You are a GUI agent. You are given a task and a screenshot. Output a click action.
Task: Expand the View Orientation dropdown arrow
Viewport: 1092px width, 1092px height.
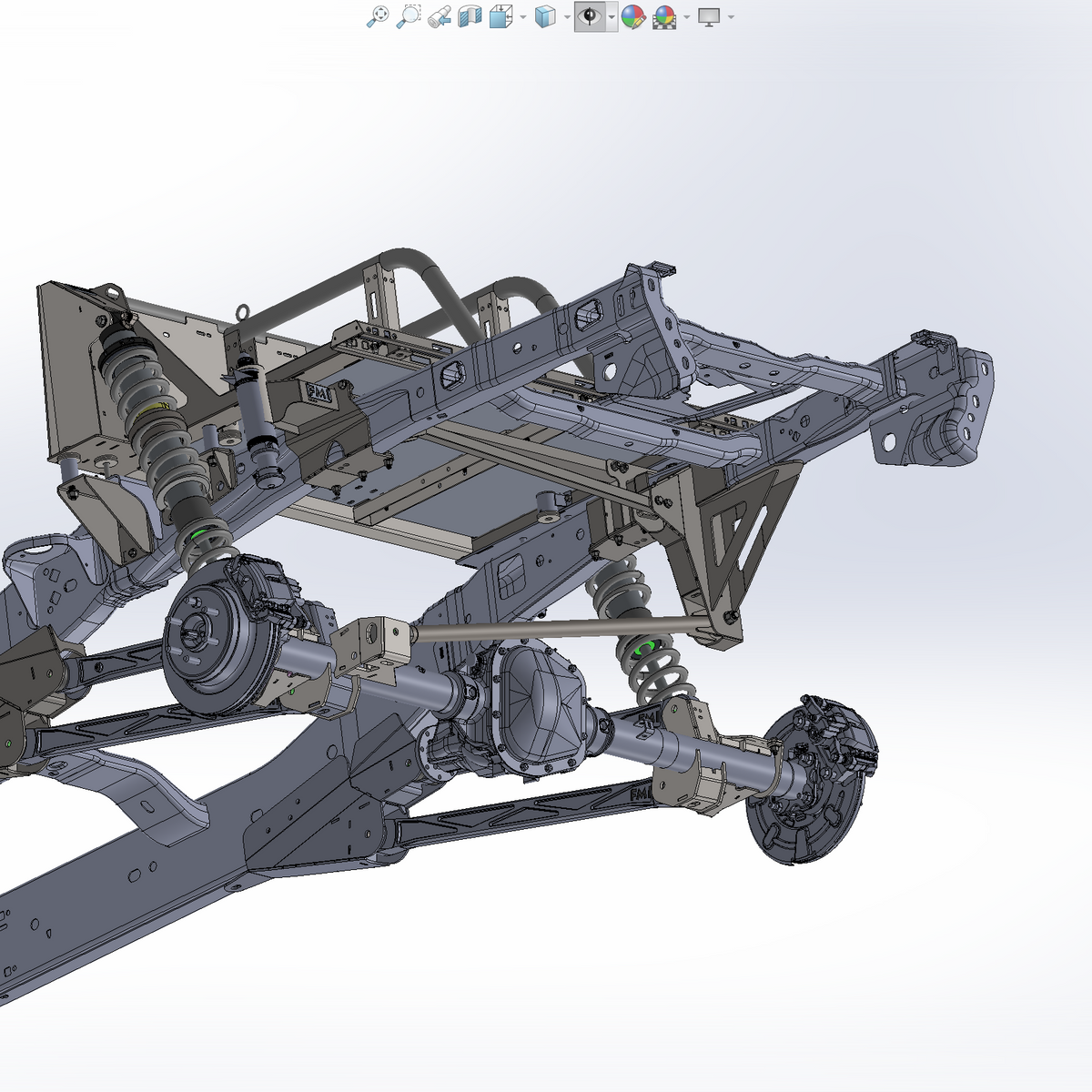pos(522,17)
